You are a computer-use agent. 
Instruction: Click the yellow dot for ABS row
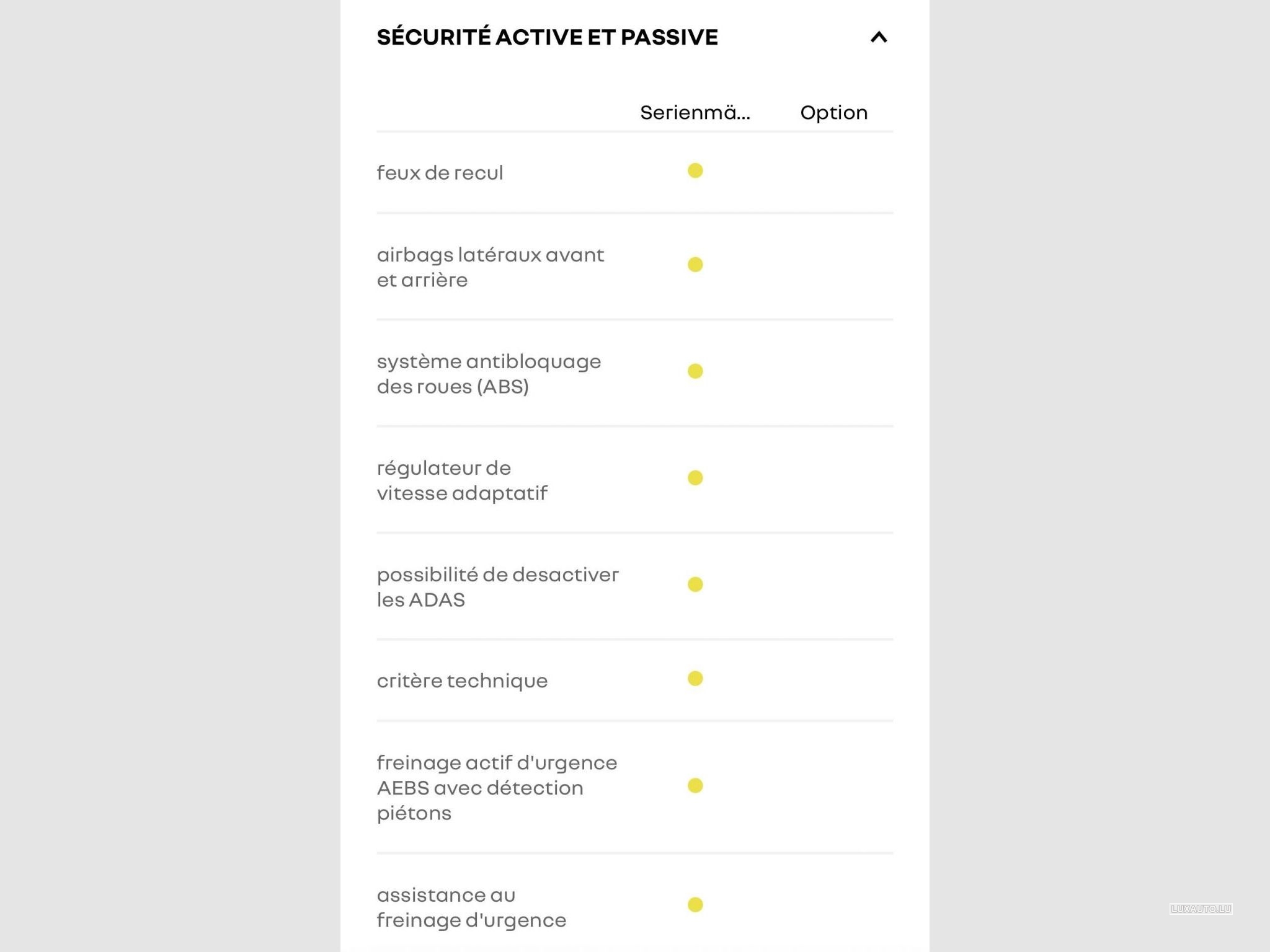point(695,371)
